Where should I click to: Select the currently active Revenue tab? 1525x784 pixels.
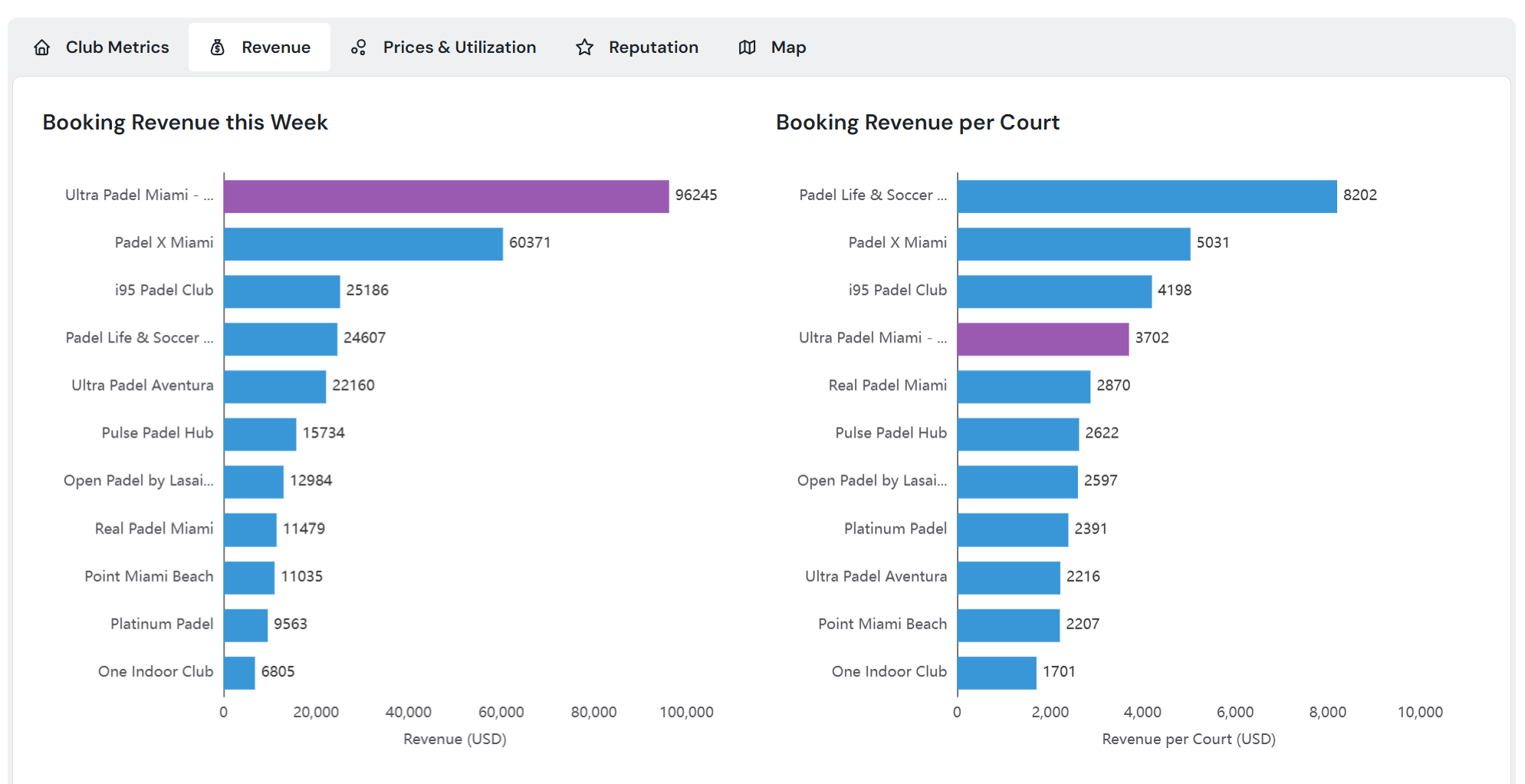[x=274, y=47]
